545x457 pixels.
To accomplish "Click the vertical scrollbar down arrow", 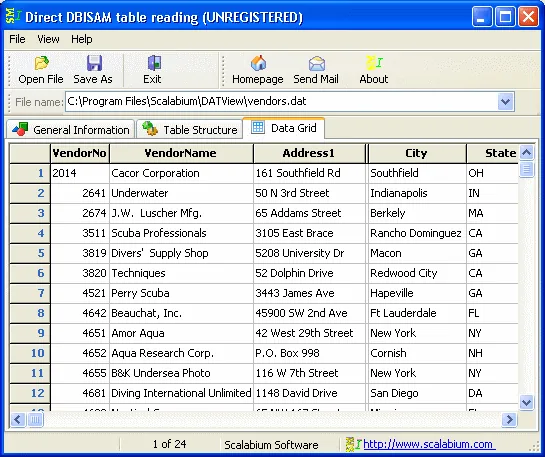I will [x=526, y=402].
